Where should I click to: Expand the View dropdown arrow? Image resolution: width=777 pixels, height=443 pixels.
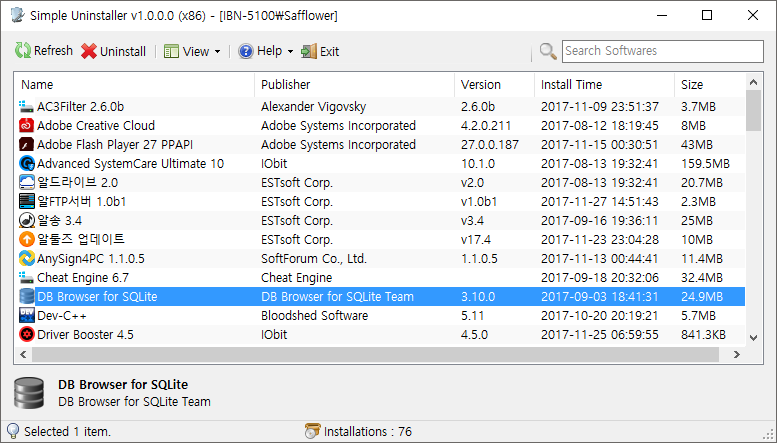218,52
